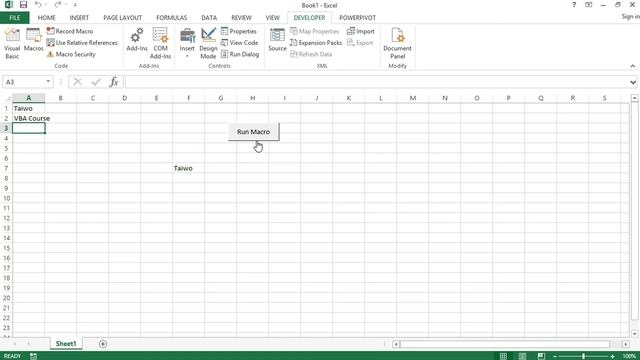Click XML Export
Screen dimensions: 640x360
point(360,42)
